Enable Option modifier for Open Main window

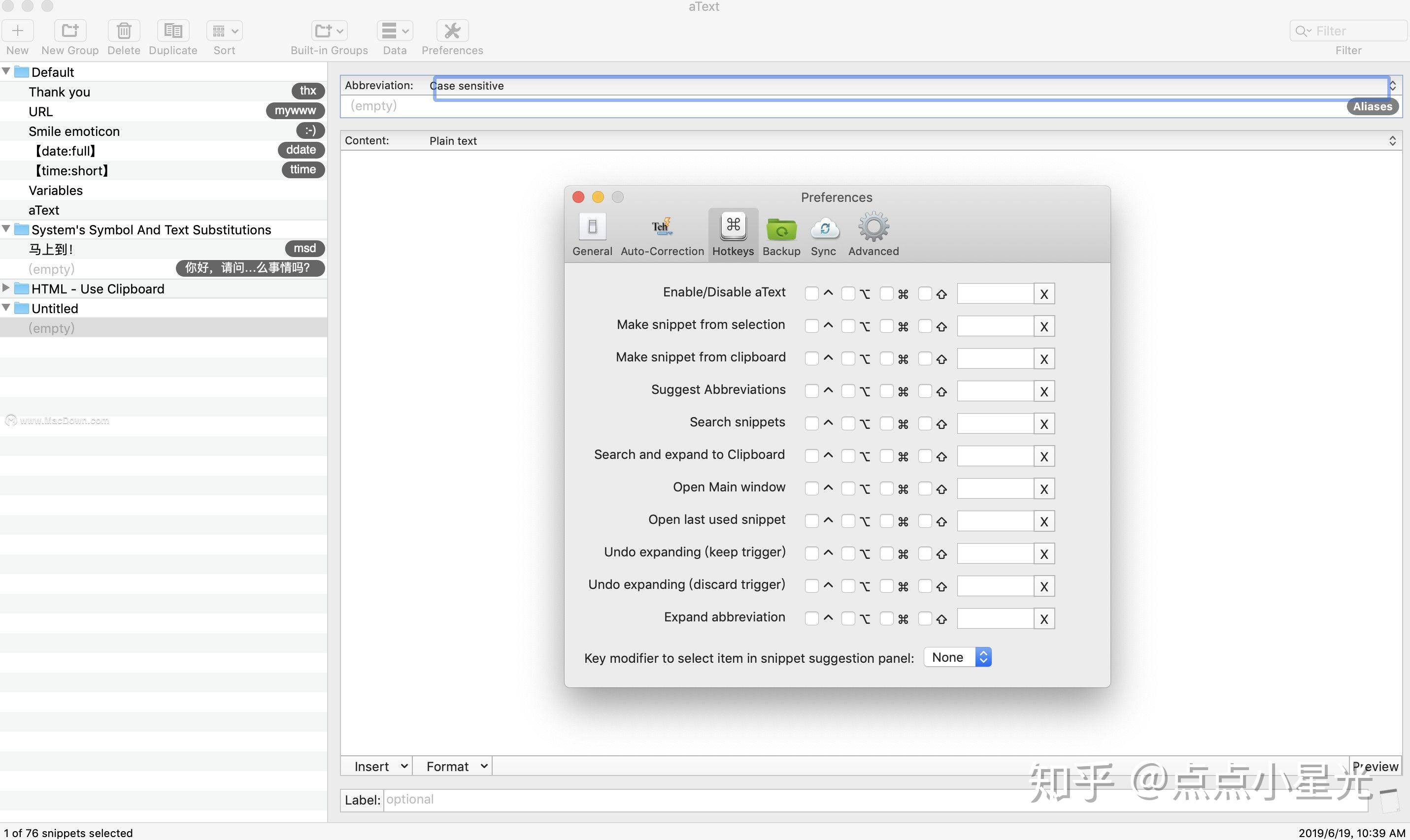point(848,488)
